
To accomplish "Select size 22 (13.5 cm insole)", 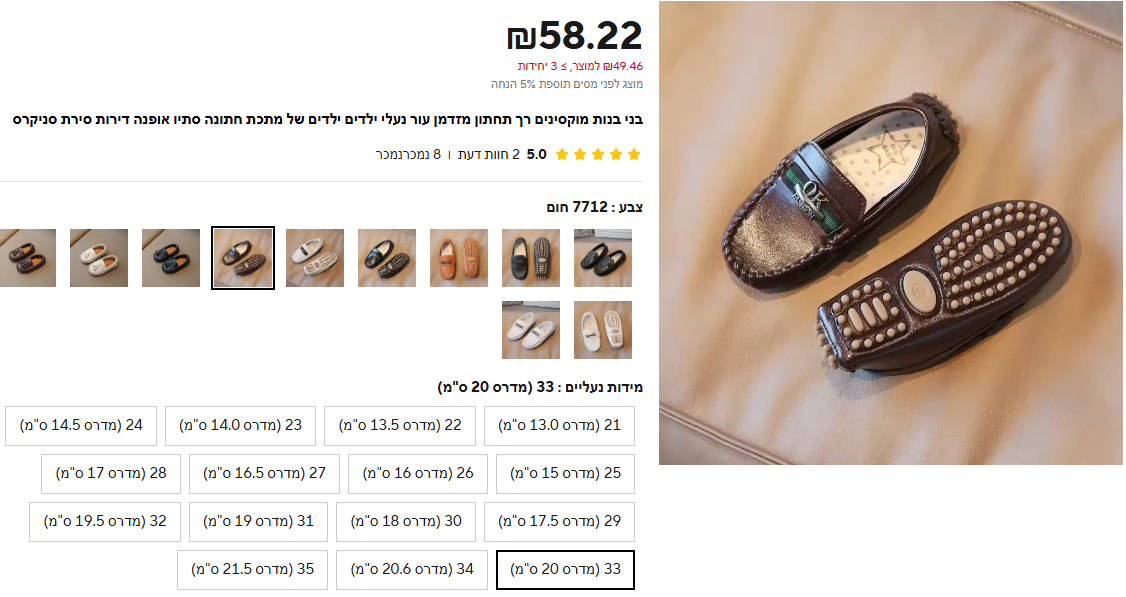I will click(x=400, y=425).
